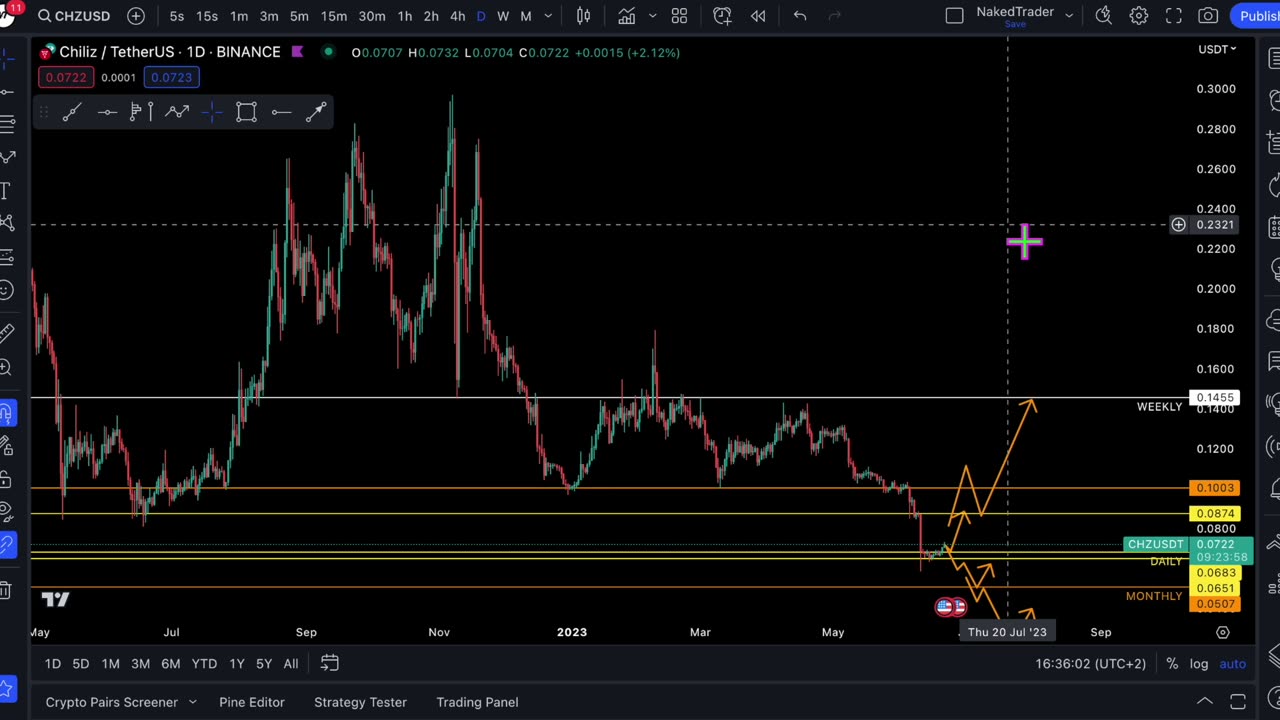Open the Pine Editor tab
Viewport: 1280px width, 720px height.
point(252,702)
